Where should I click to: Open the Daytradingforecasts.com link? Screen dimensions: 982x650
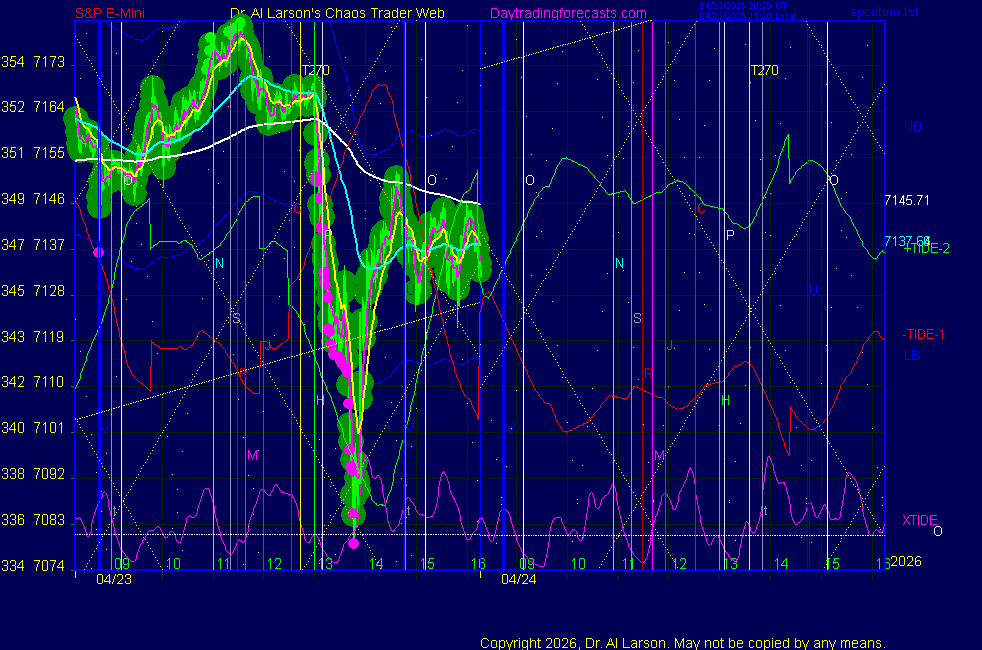tap(568, 13)
